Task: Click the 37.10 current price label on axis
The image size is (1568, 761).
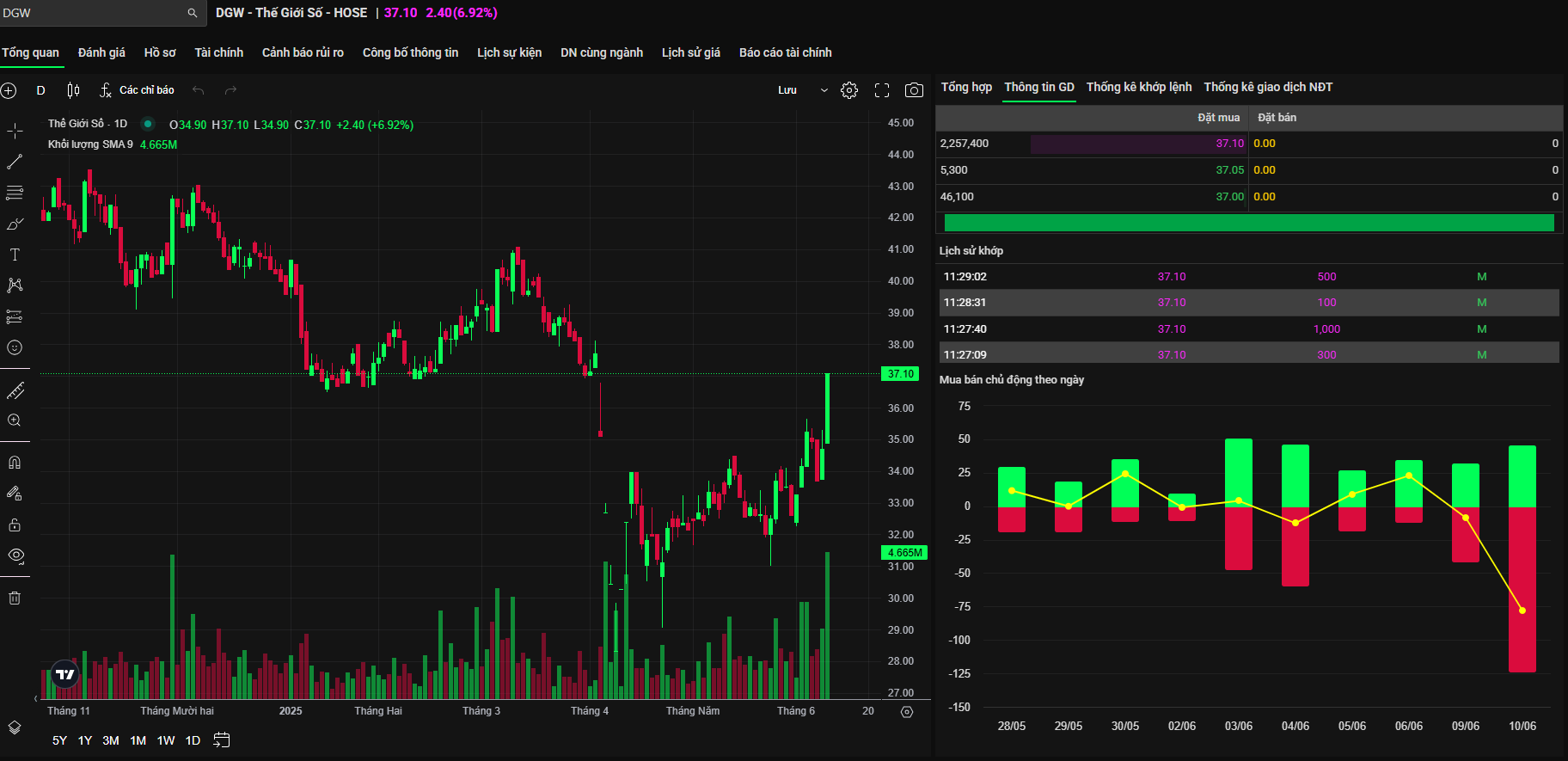Action: (901, 374)
